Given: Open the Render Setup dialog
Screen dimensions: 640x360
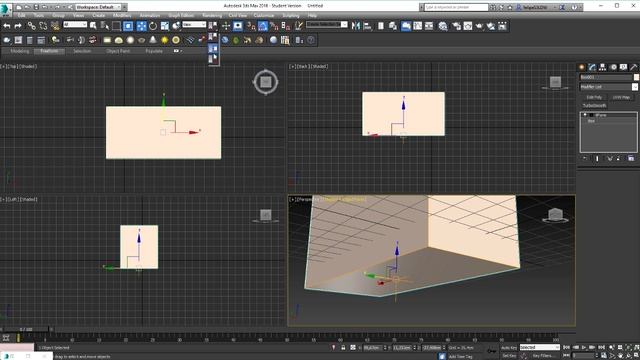Looking at the screenshot, I should pos(456,26).
